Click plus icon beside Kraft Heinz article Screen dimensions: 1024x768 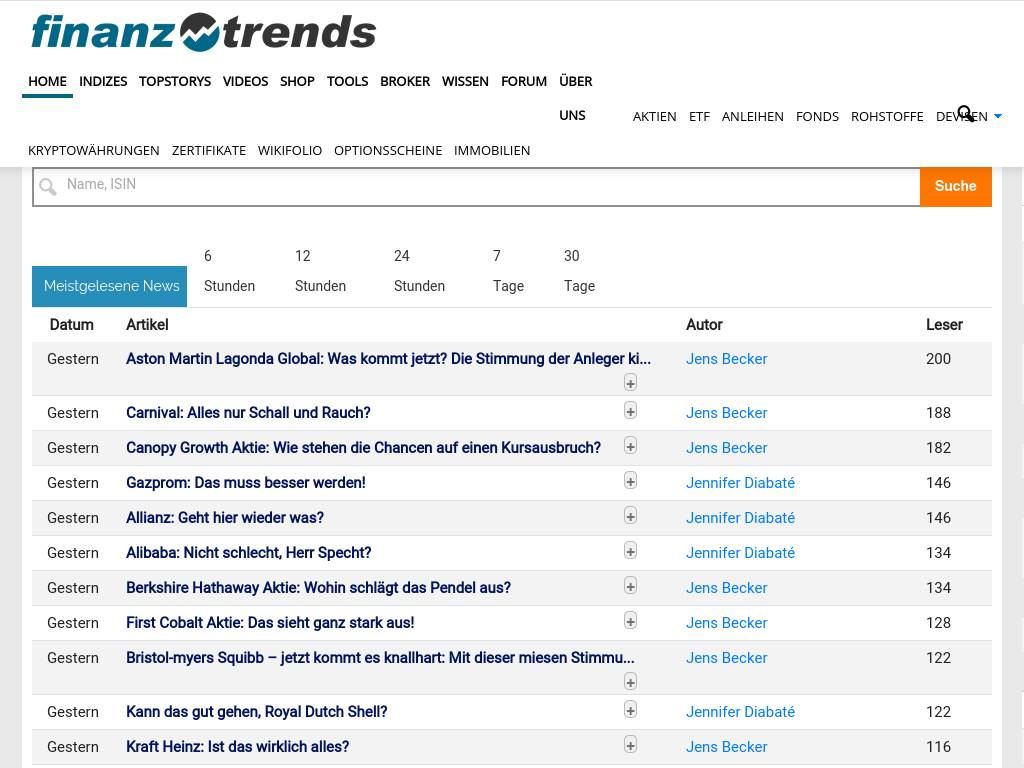pos(630,745)
